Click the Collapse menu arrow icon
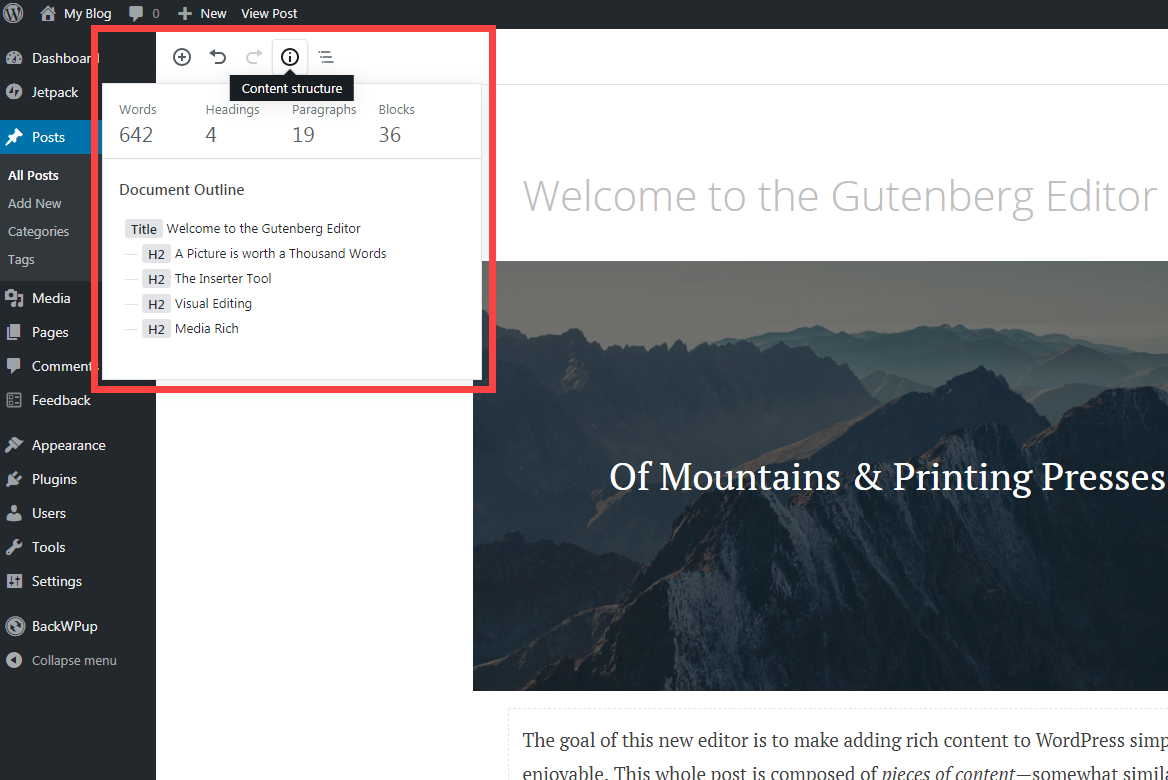1168x780 pixels. coord(14,660)
